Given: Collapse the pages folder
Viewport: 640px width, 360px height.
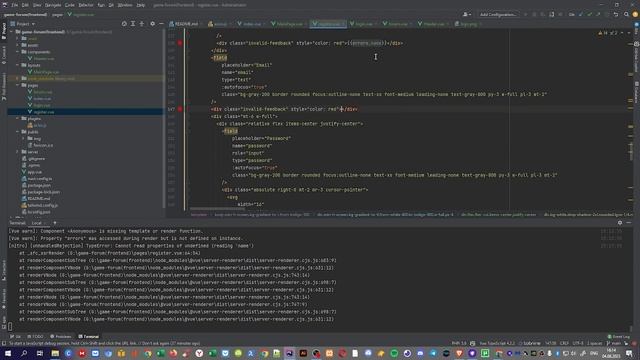Looking at the screenshot, I should tap(18, 85).
